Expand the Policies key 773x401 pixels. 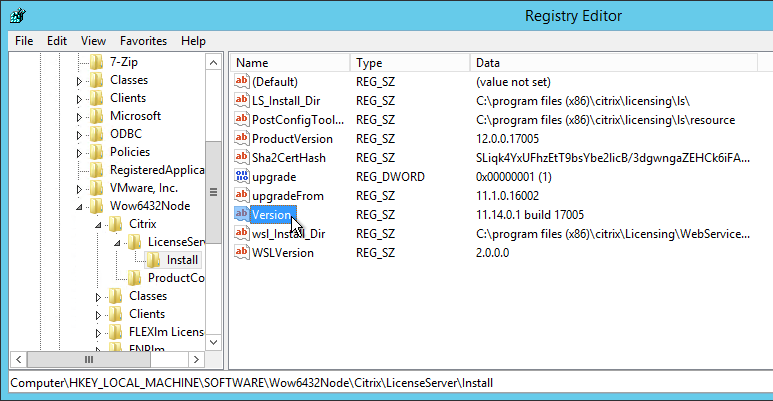pyautogui.click(x=79, y=153)
